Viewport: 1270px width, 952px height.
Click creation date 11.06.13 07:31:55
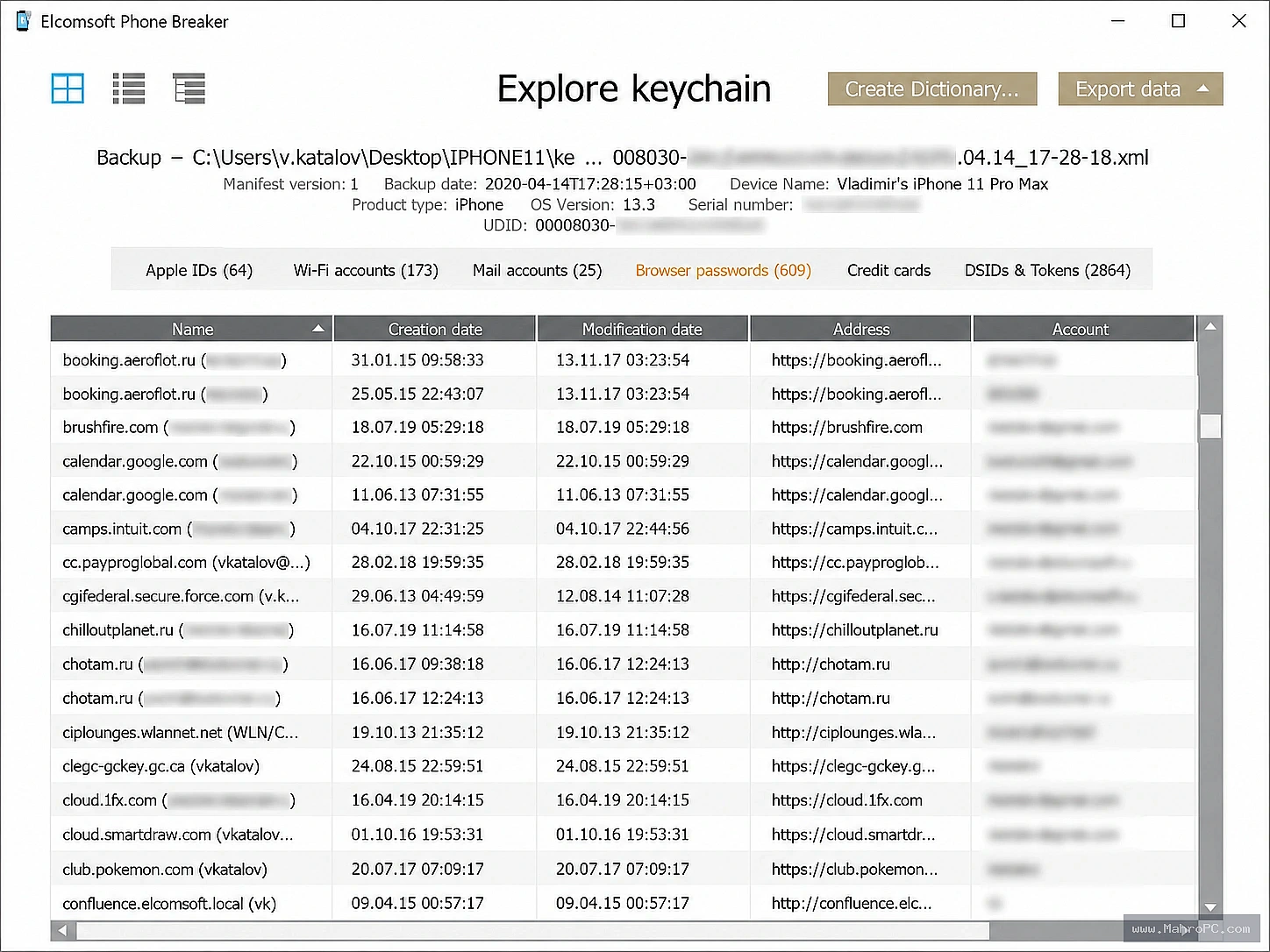[417, 494]
